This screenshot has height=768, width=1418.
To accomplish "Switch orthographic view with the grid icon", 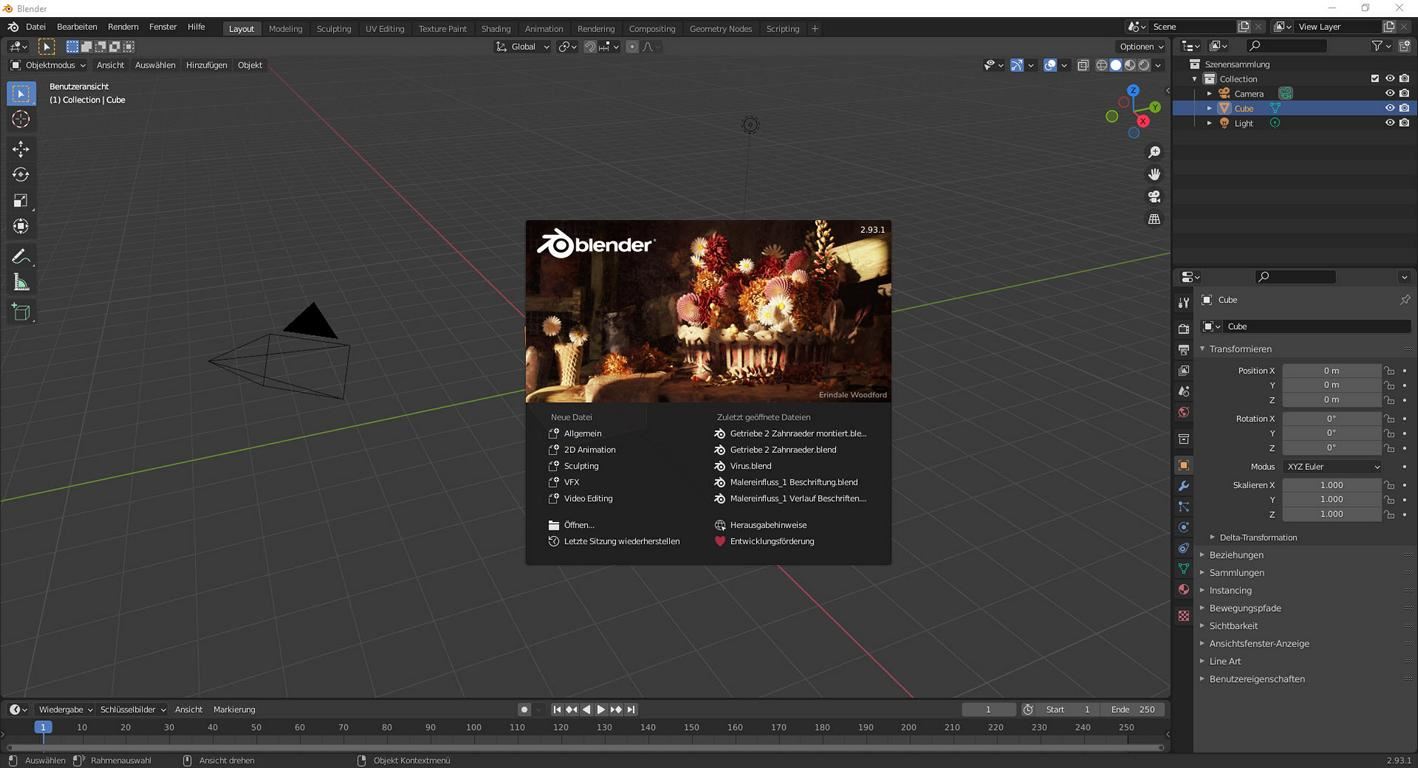I will tap(1154, 219).
